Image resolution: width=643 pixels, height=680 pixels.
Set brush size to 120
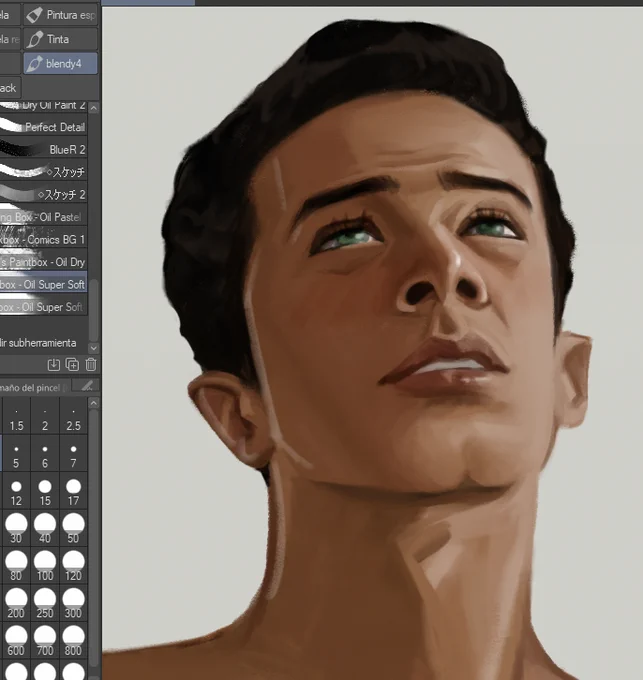(x=73, y=566)
